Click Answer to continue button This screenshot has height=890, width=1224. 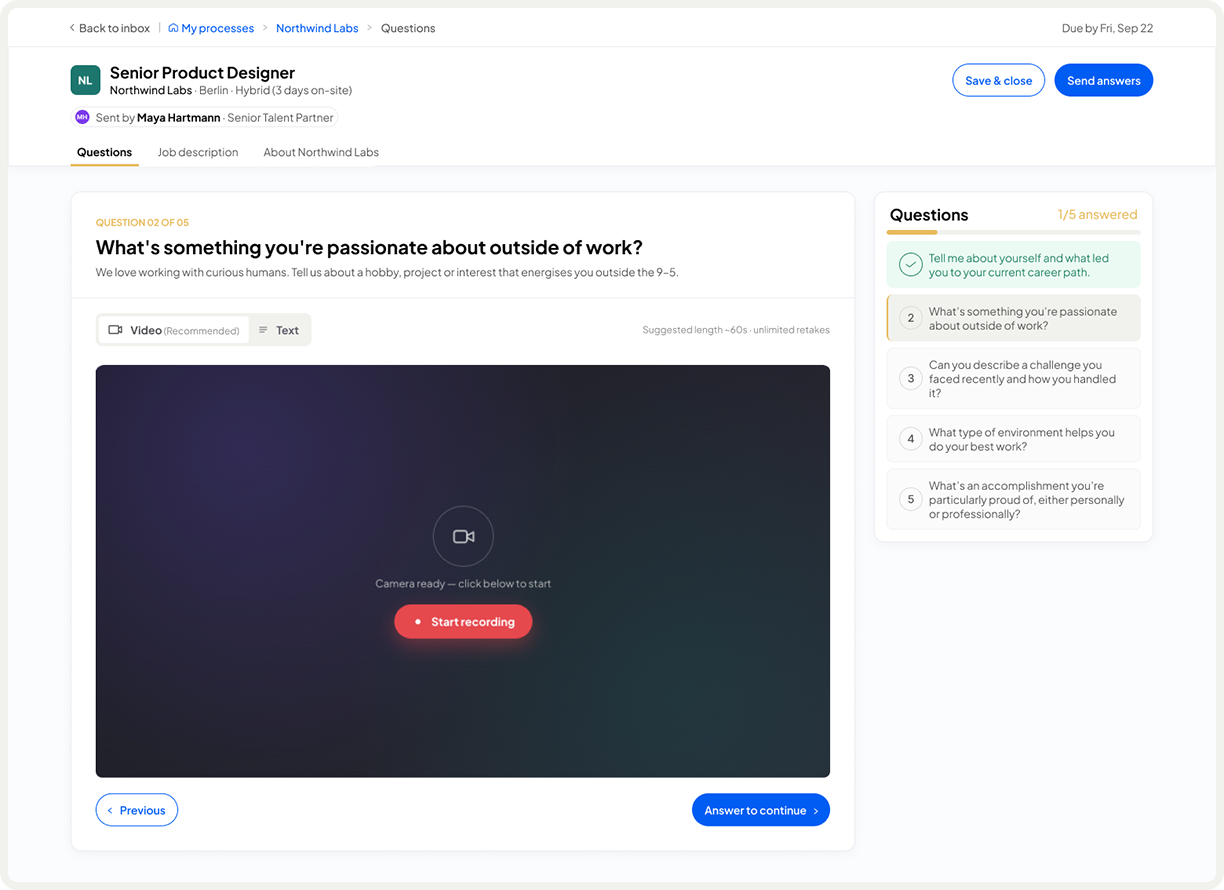coord(761,810)
